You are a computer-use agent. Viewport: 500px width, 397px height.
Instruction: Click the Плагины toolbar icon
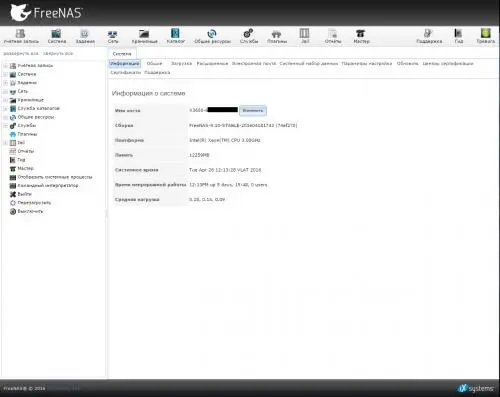point(277,36)
